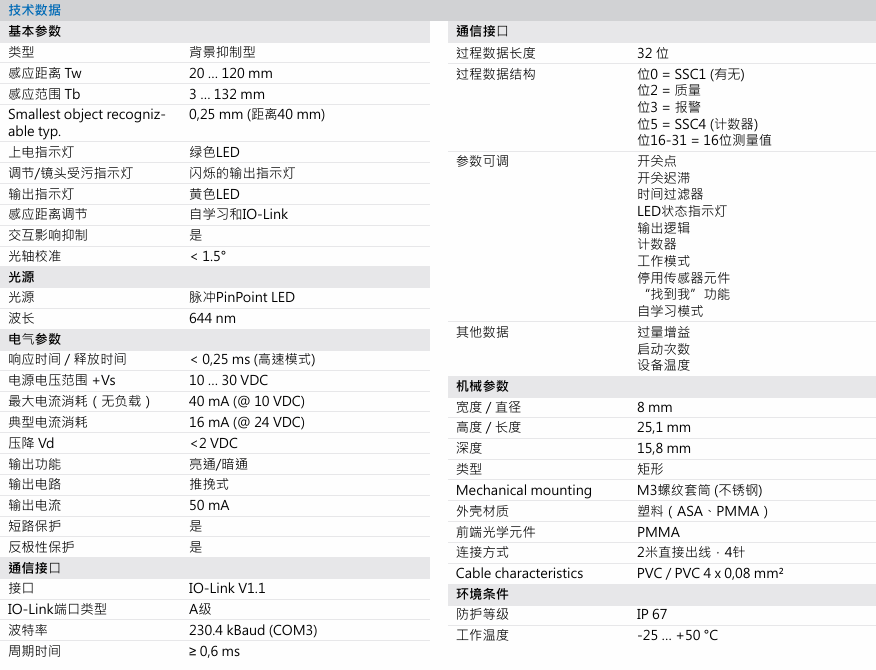Click the '输出逻辑' parameter entry
The image size is (876, 670).
coord(663,228)
